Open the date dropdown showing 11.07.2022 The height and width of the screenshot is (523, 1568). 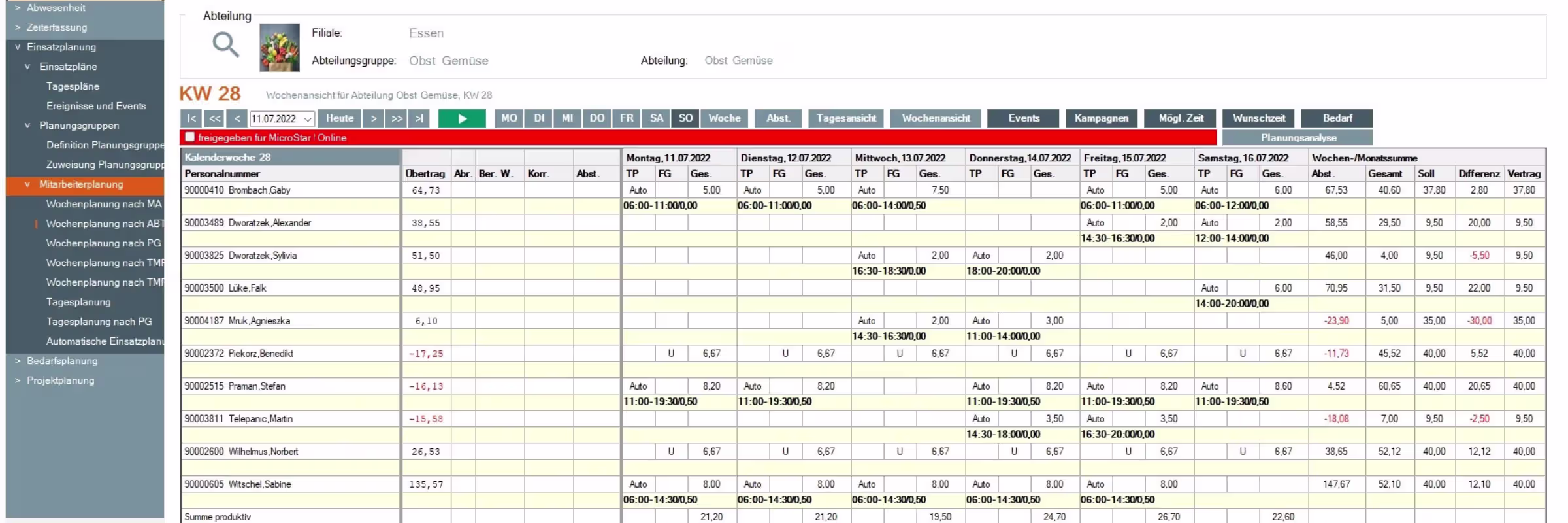click(x=308, y=119)
